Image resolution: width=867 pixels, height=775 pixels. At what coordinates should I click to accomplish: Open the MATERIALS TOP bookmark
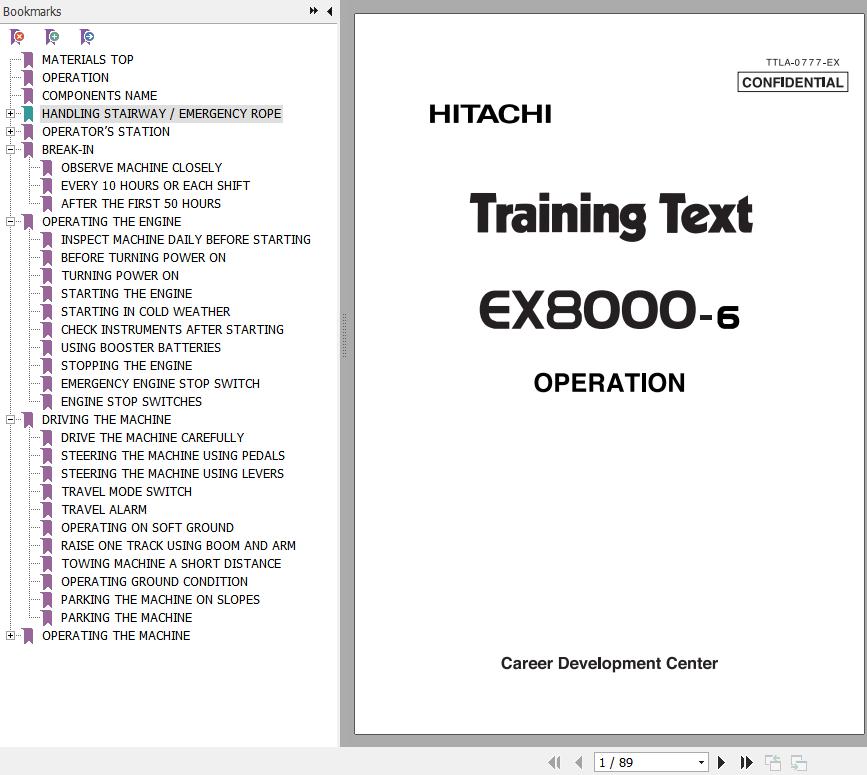87,60
